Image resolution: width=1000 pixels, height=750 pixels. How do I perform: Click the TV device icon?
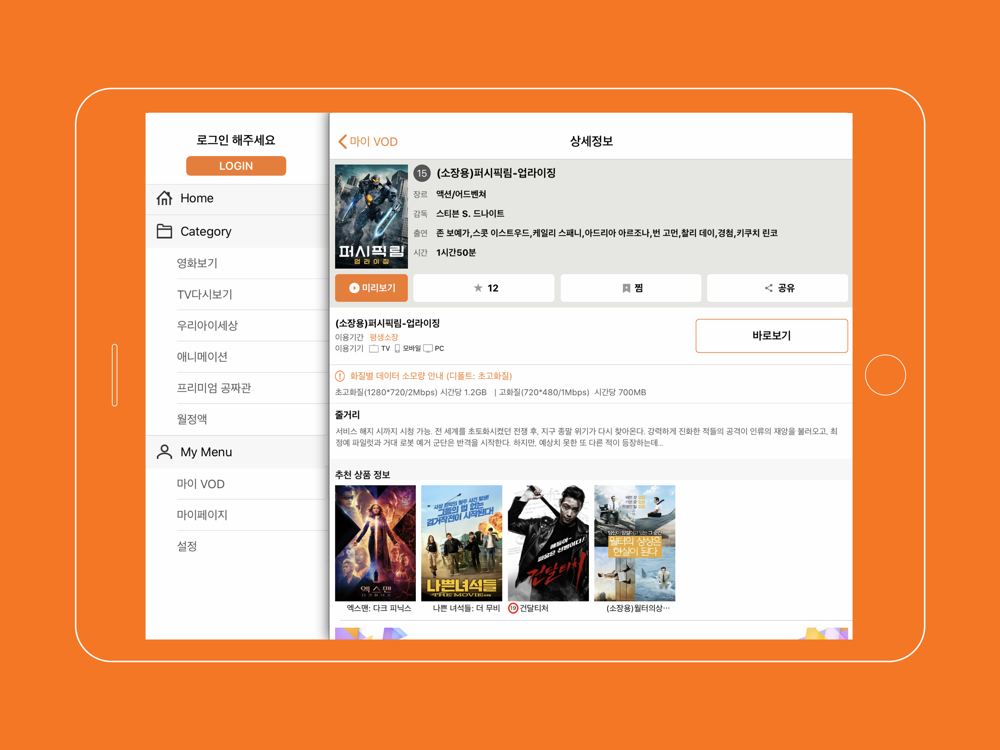(374, 349)
